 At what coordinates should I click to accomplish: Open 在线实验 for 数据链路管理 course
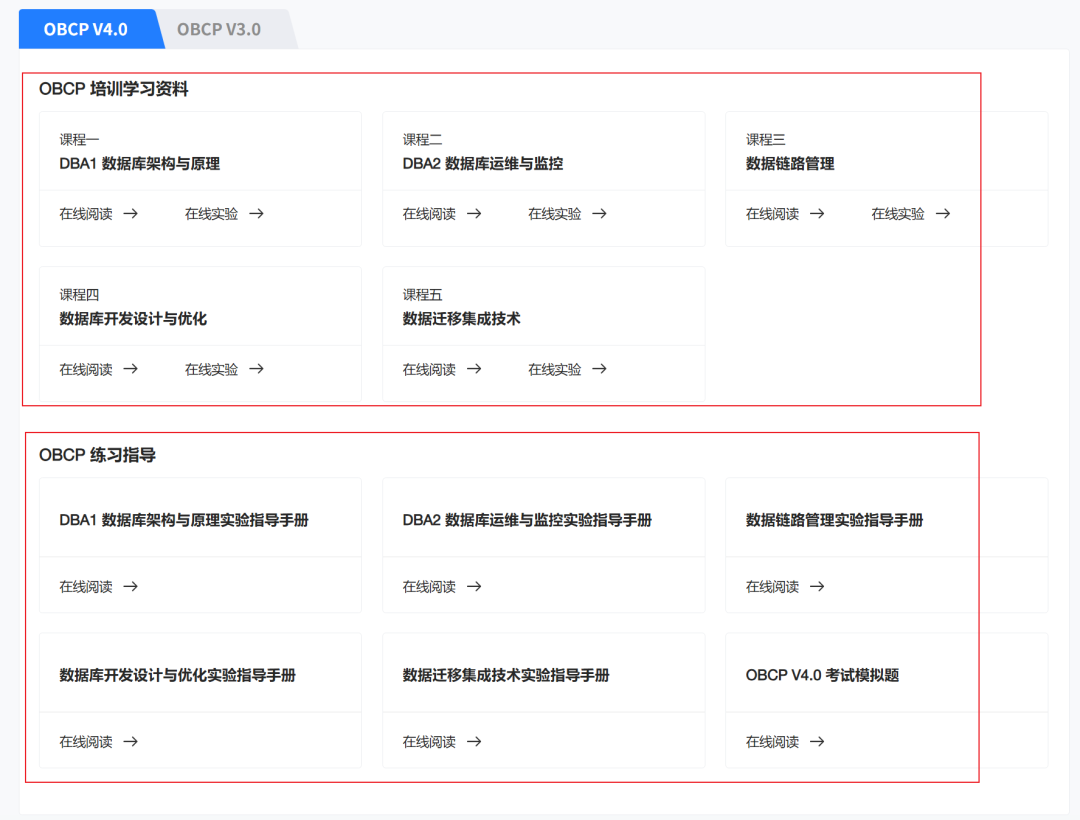pyautogui.click(x=897, y=214)
